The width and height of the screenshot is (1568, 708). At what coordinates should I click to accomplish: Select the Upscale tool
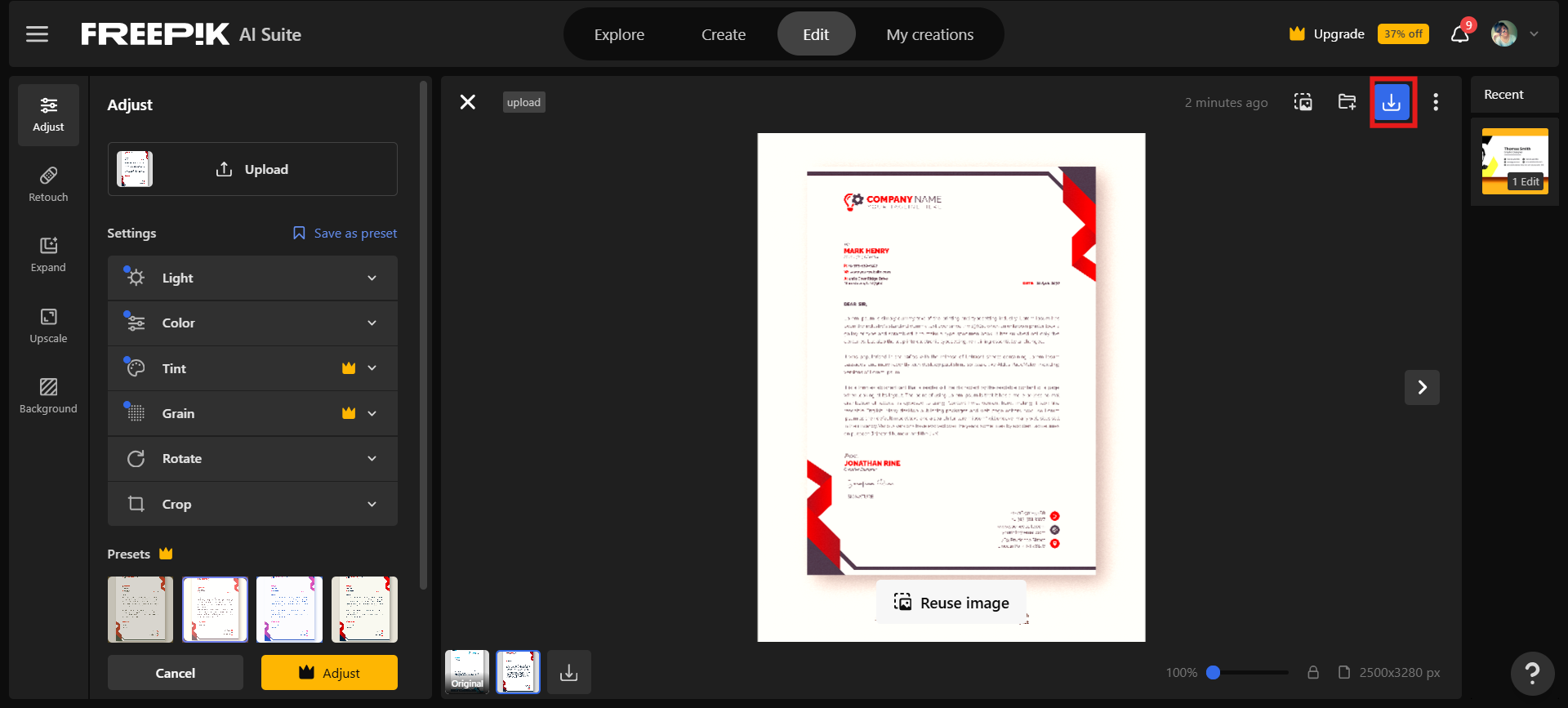click(48, 327)
